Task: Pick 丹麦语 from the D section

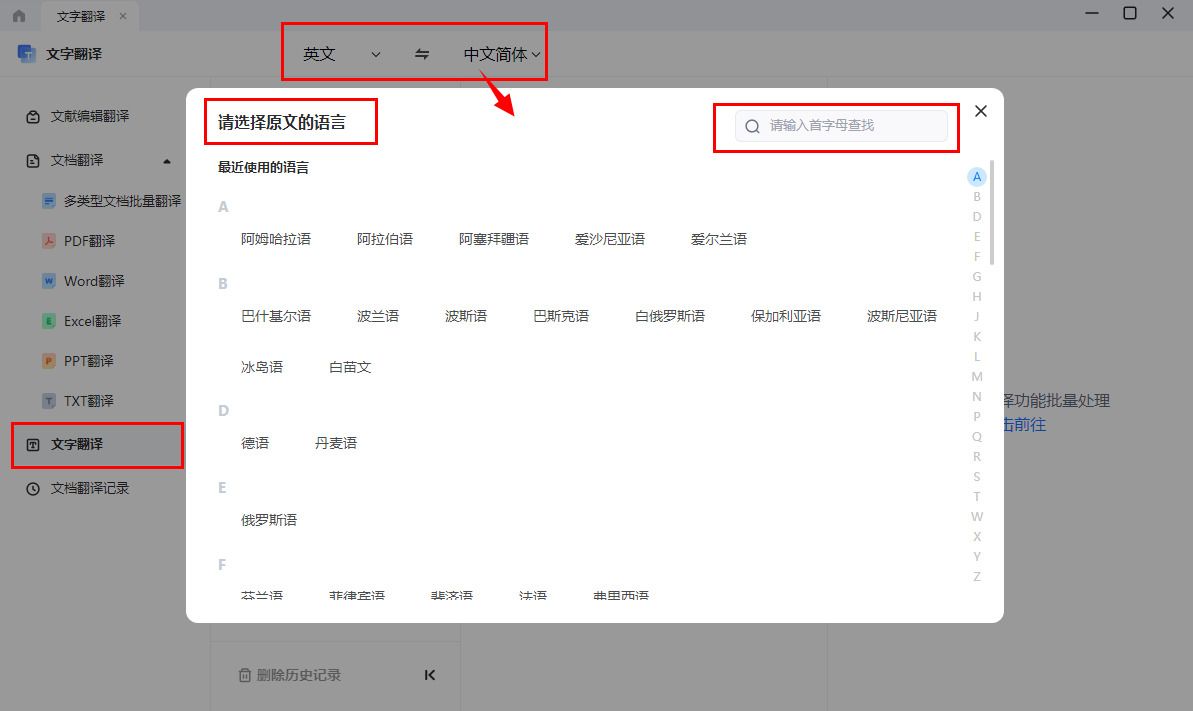Action: [336, 443]
